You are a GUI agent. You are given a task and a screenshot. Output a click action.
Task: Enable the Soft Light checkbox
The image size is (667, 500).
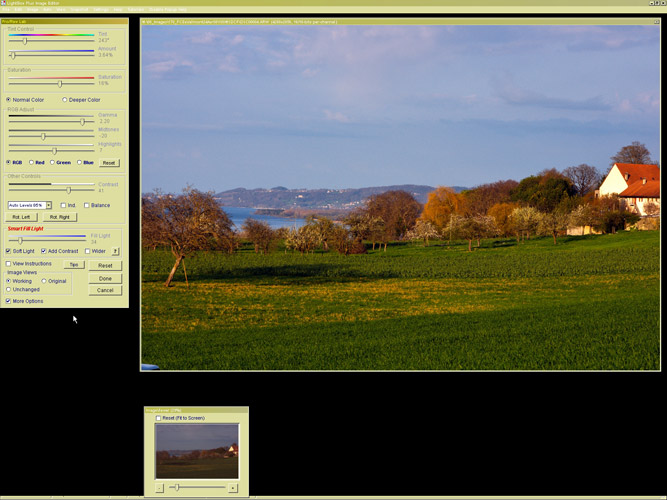[9, 251]
